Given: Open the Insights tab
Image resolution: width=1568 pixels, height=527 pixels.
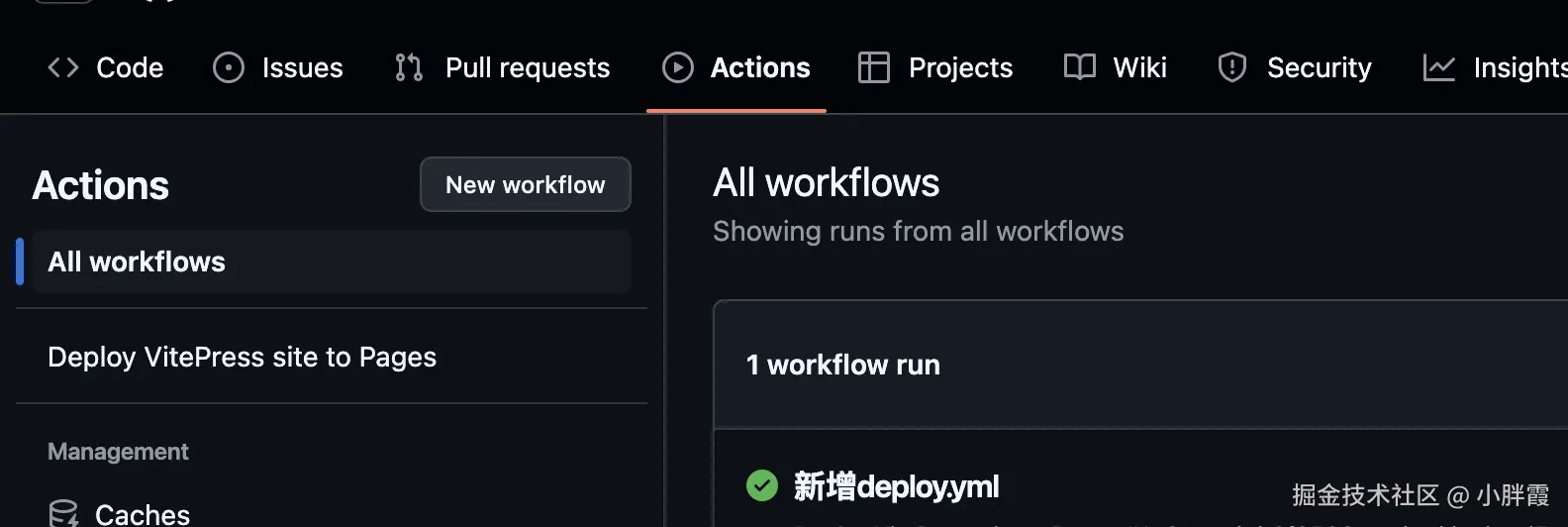Looking at the screenshot, I should click(1495, 67).
